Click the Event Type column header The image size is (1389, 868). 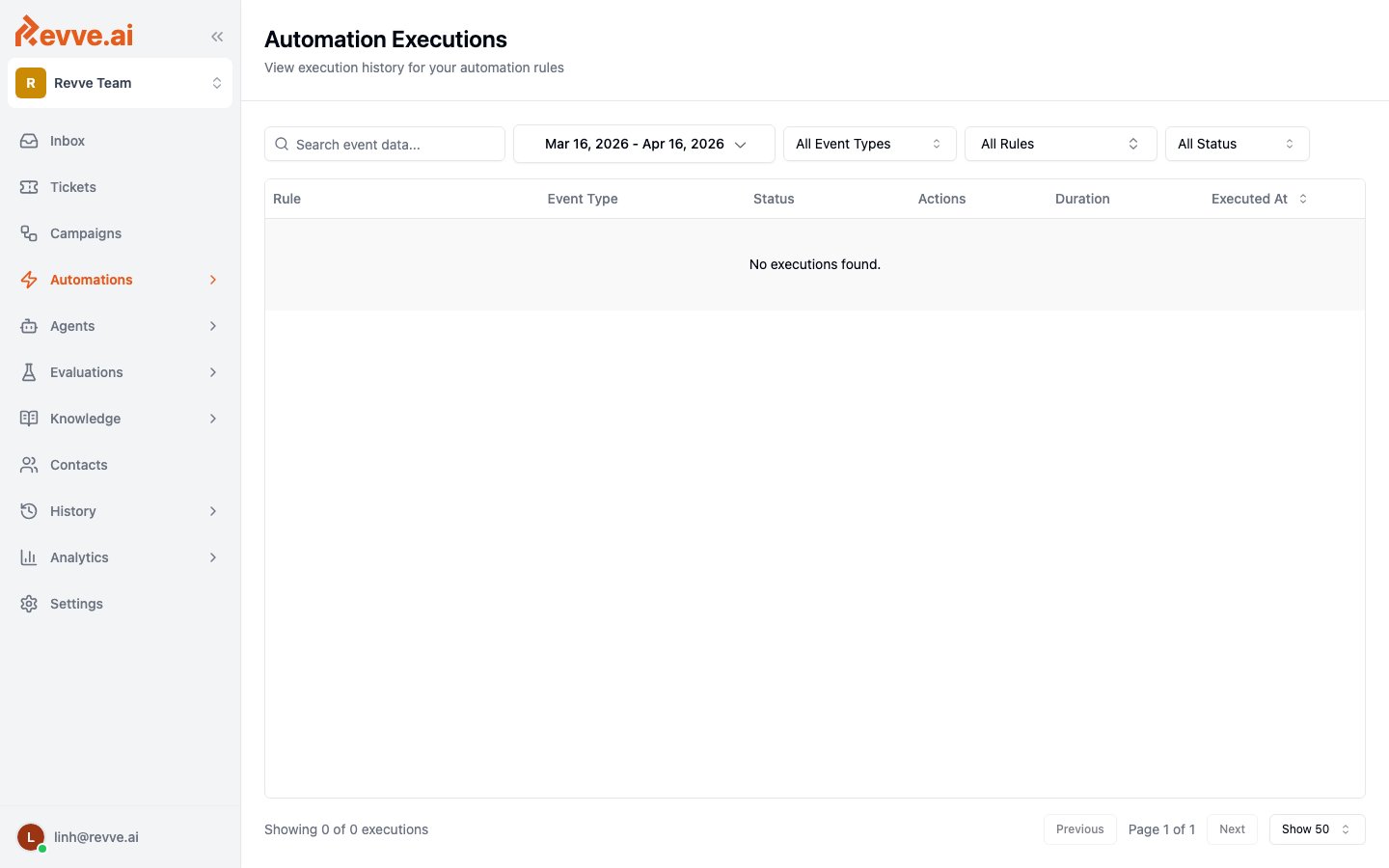coord(583,199)
